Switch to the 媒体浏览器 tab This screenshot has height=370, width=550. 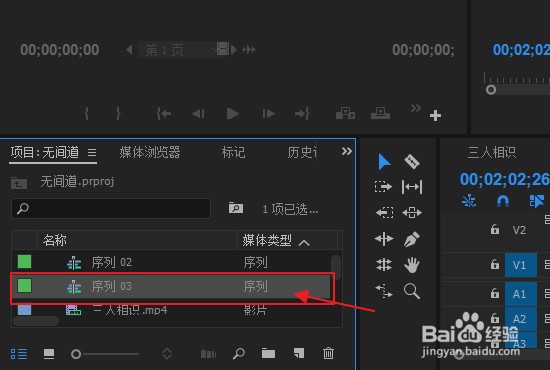(x=150, y=153)
